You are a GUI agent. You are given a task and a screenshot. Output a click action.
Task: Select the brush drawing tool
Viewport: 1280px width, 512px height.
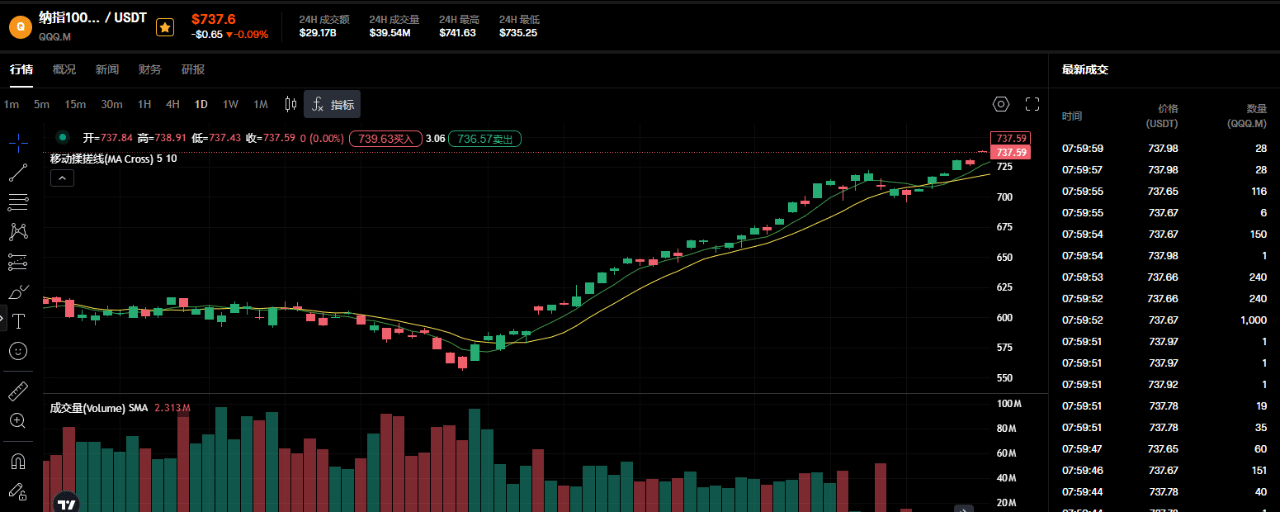[18, 292]
